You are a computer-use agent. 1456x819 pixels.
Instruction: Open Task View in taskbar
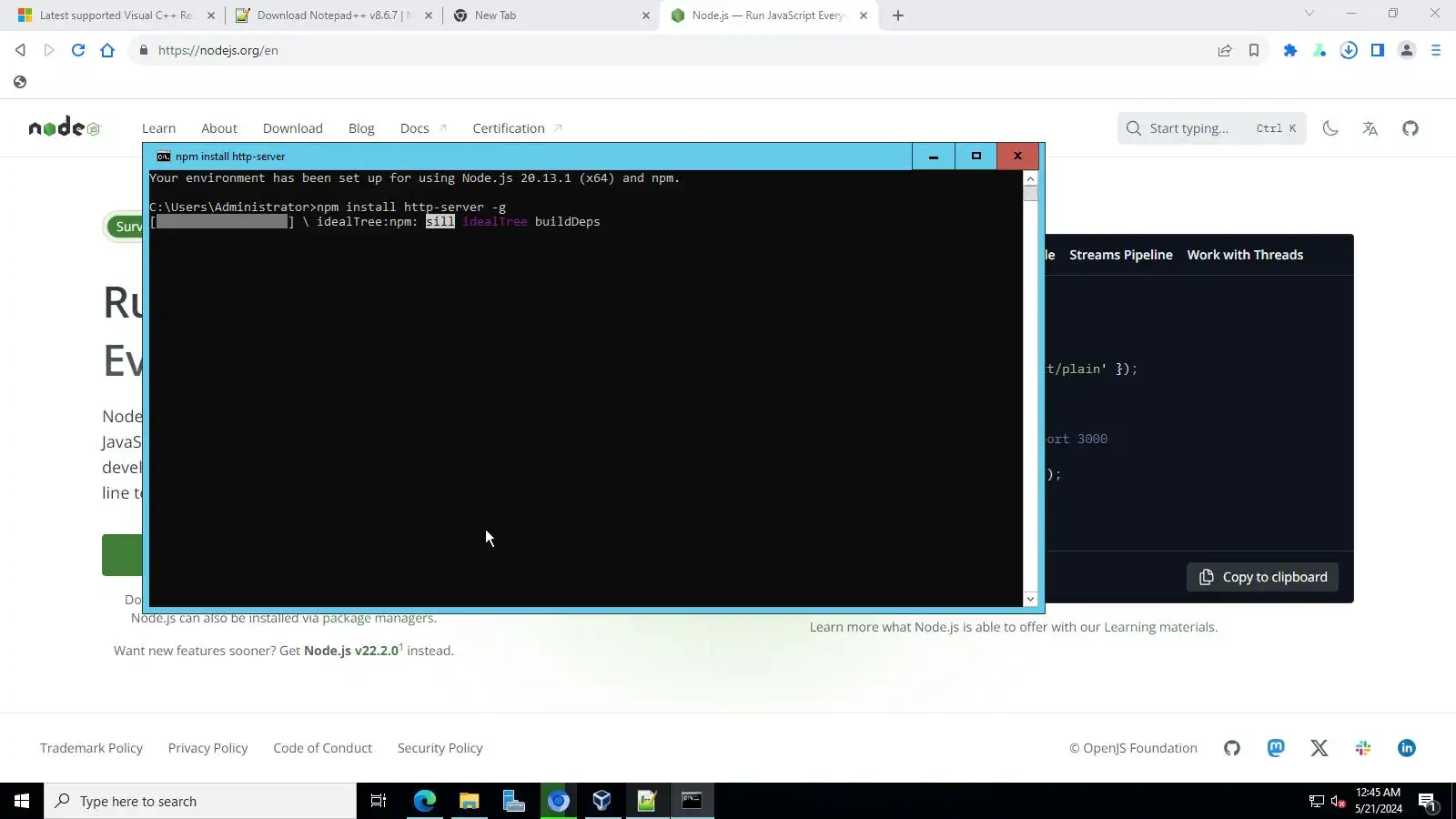379,801
